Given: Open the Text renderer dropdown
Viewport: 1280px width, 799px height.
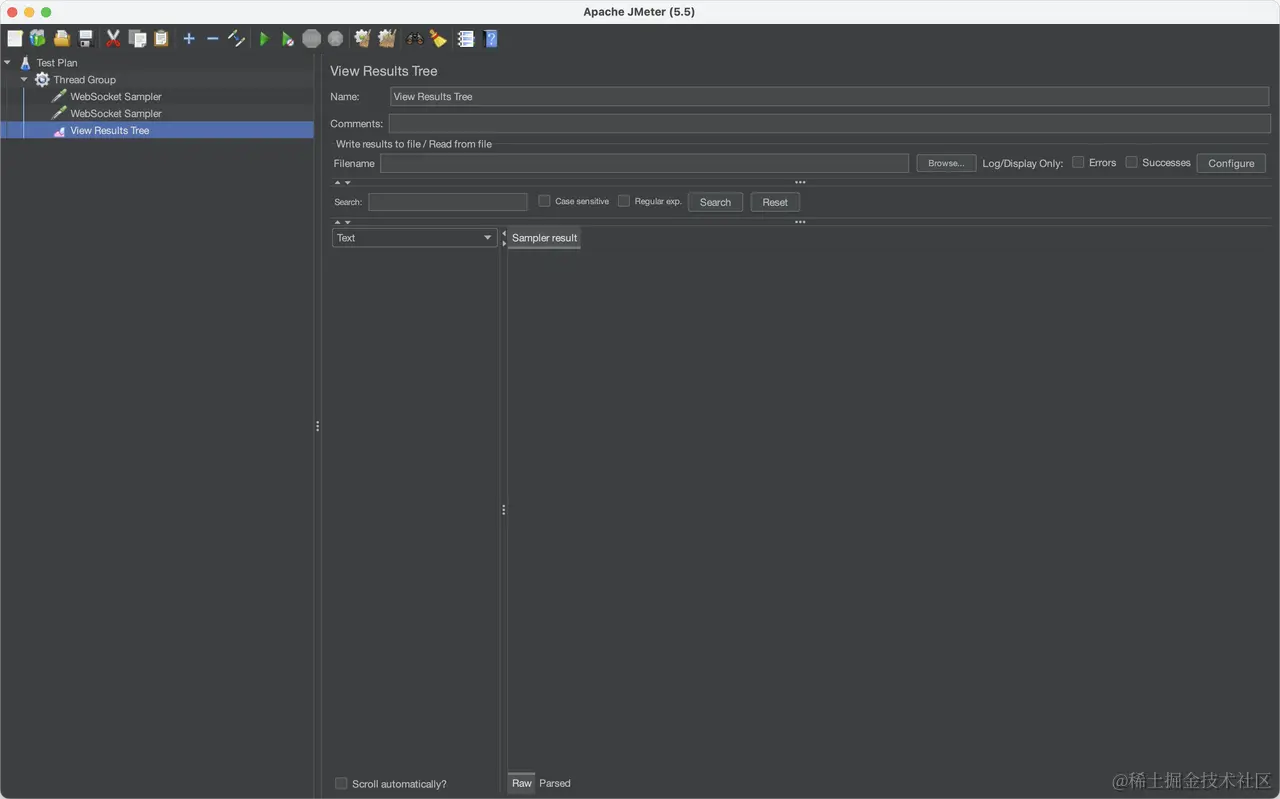Looking at the screenshot, I should point(414,238).
